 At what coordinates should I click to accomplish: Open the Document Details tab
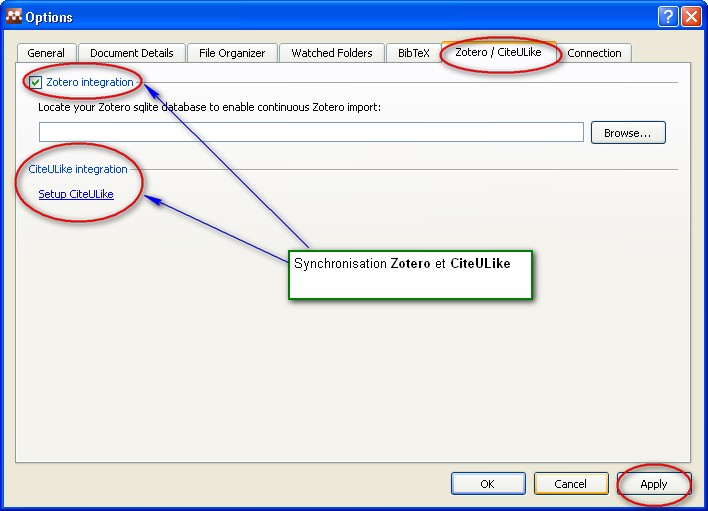point(131,53)
